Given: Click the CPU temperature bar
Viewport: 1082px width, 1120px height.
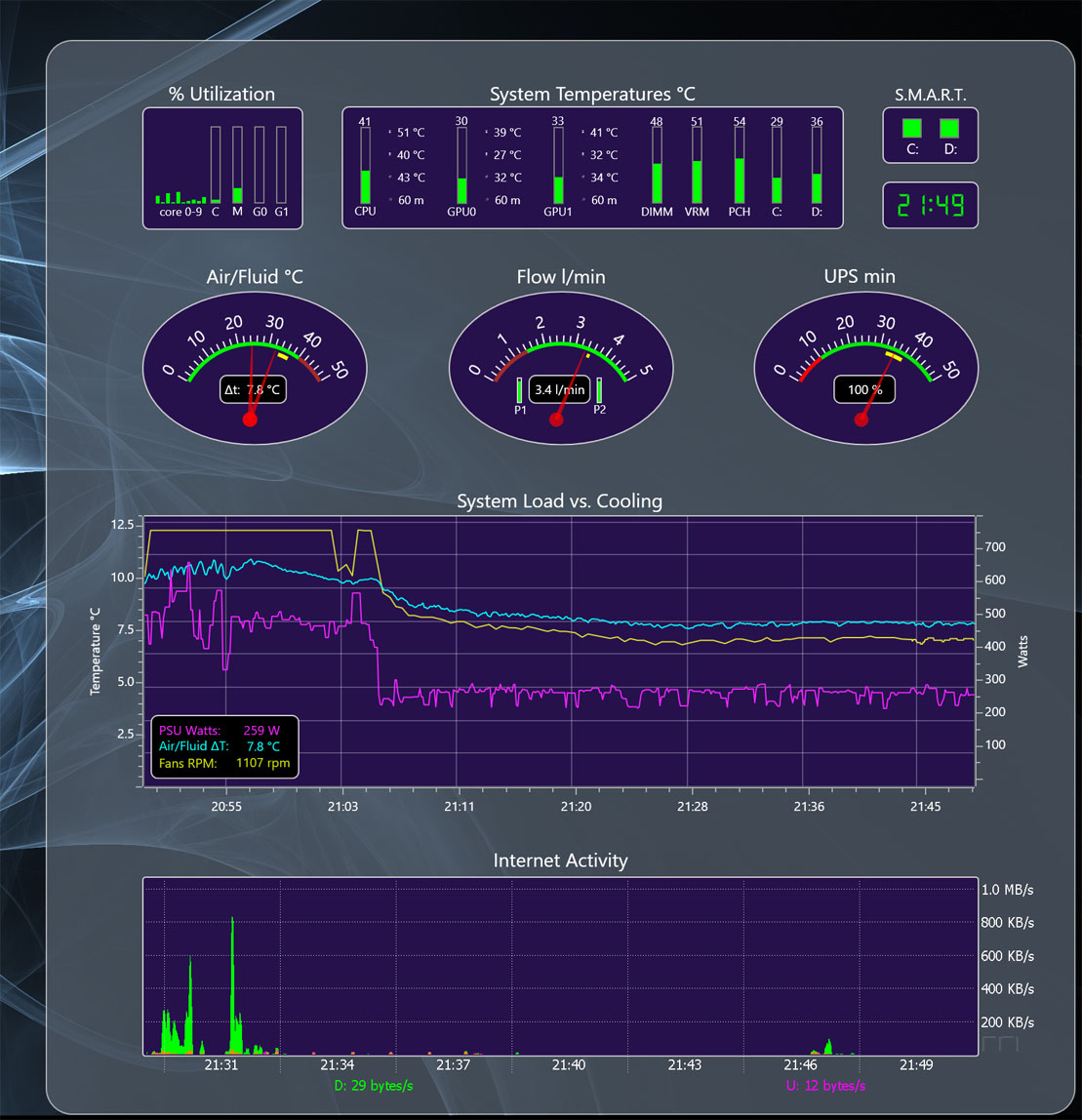Looking at the screenshot, I should (365, 166).
